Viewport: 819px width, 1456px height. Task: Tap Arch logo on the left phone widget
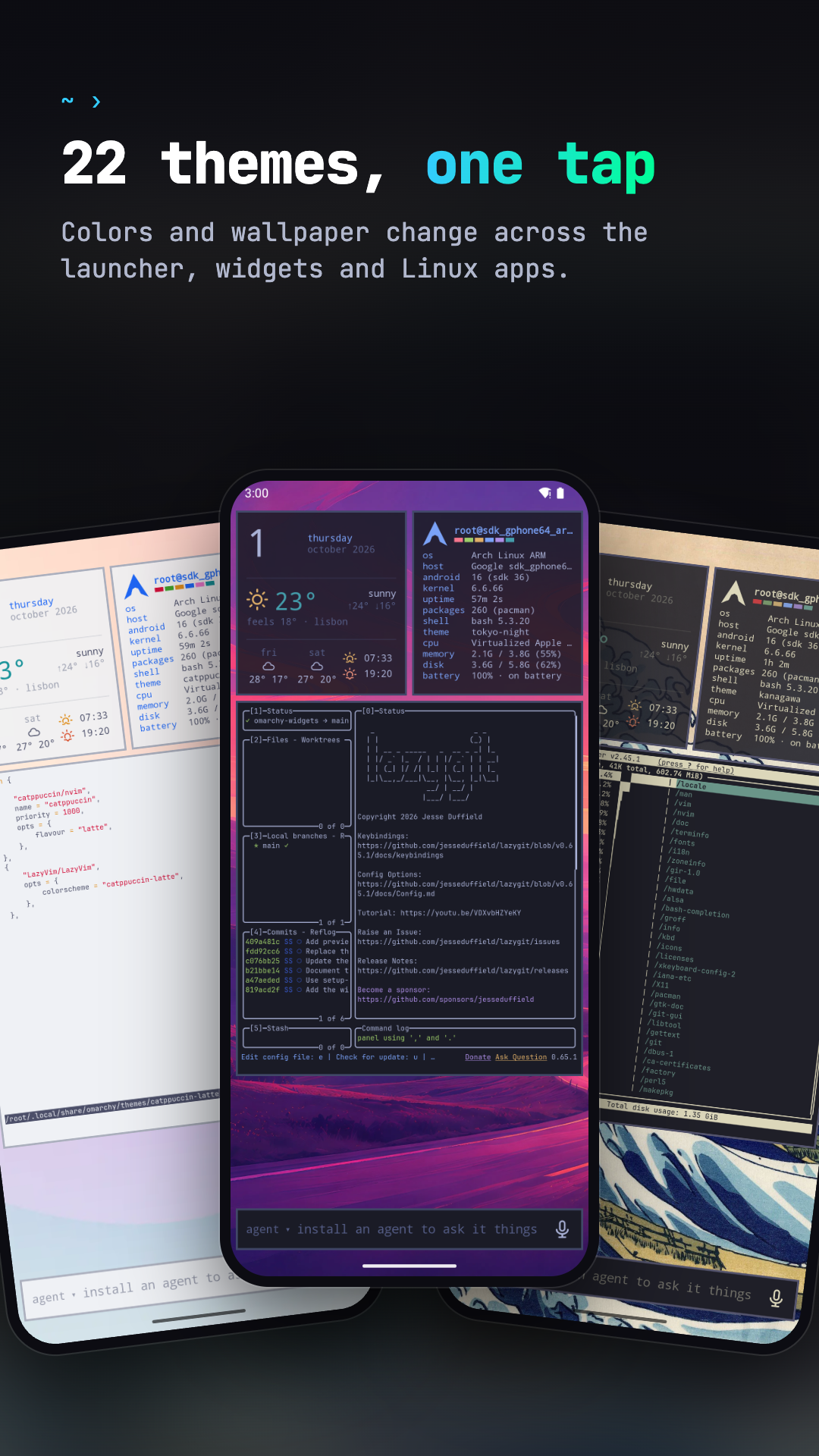point(136,586)
